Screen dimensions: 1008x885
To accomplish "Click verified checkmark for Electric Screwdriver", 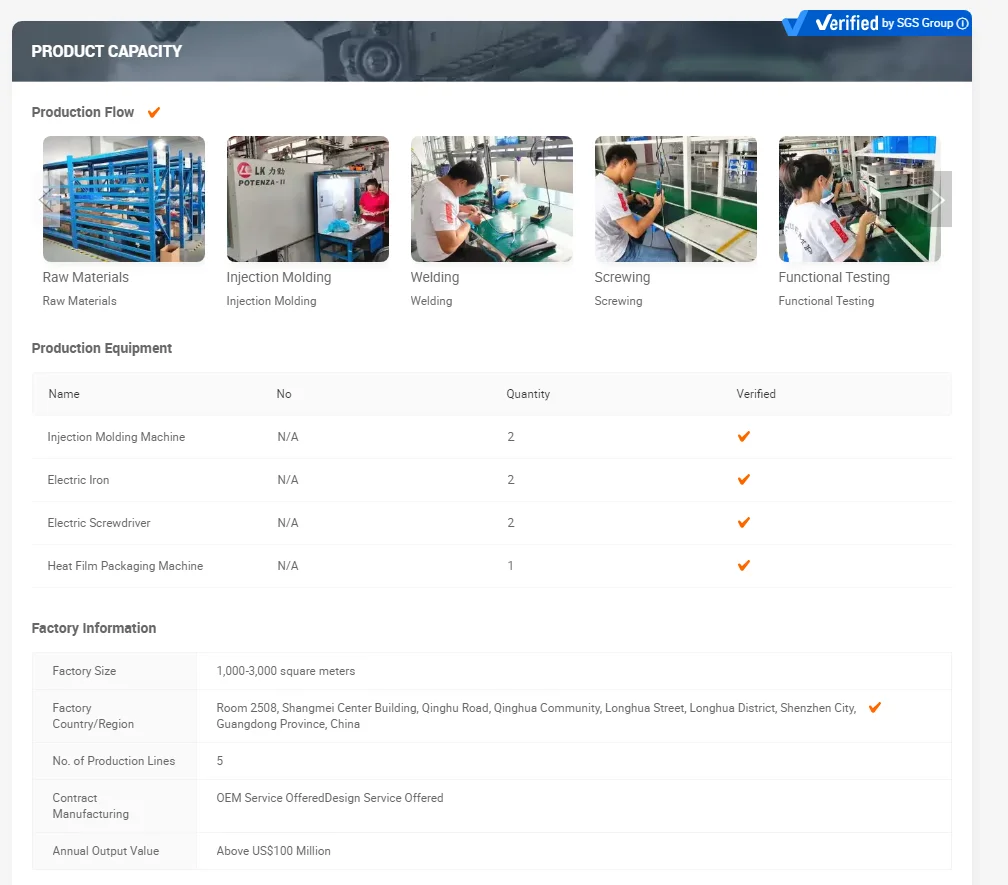I will [x=744, y=523].
